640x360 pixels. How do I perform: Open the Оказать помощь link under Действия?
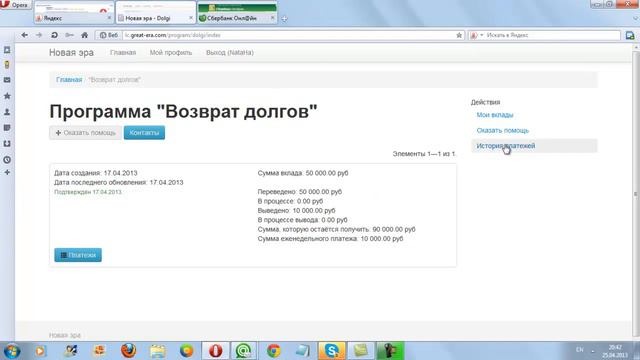click(502, 131)
